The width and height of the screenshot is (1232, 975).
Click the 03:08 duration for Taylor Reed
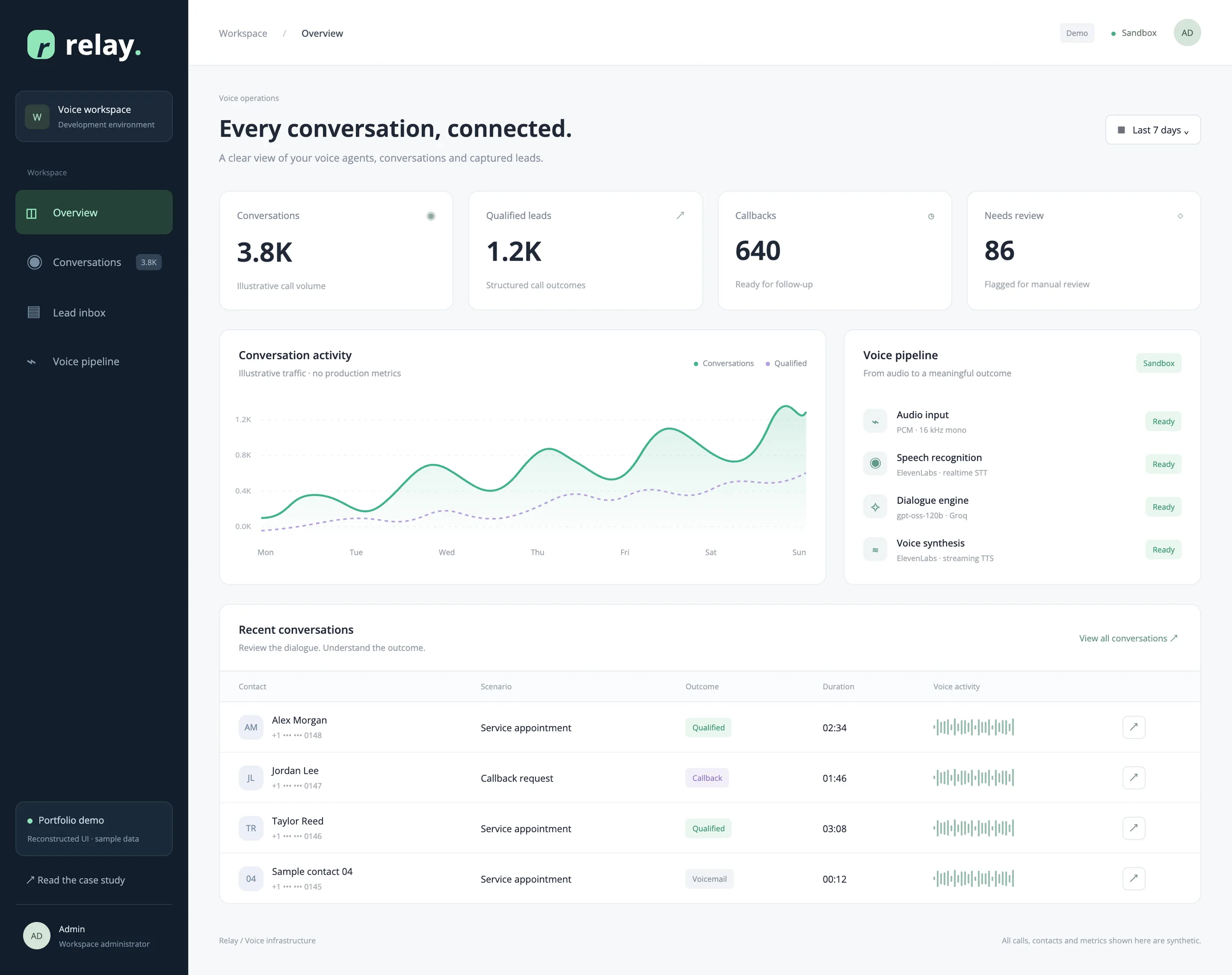[834, 828]
